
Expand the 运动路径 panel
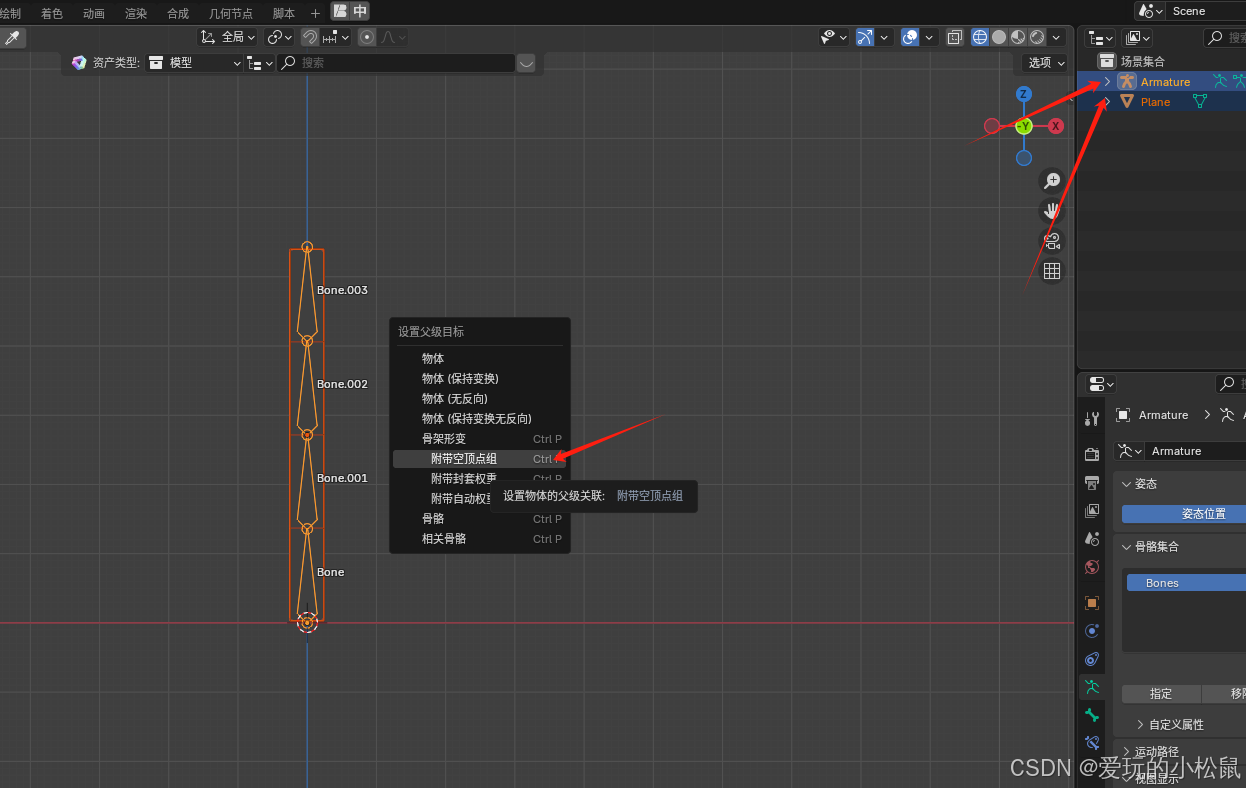[x=1127, y=752]
